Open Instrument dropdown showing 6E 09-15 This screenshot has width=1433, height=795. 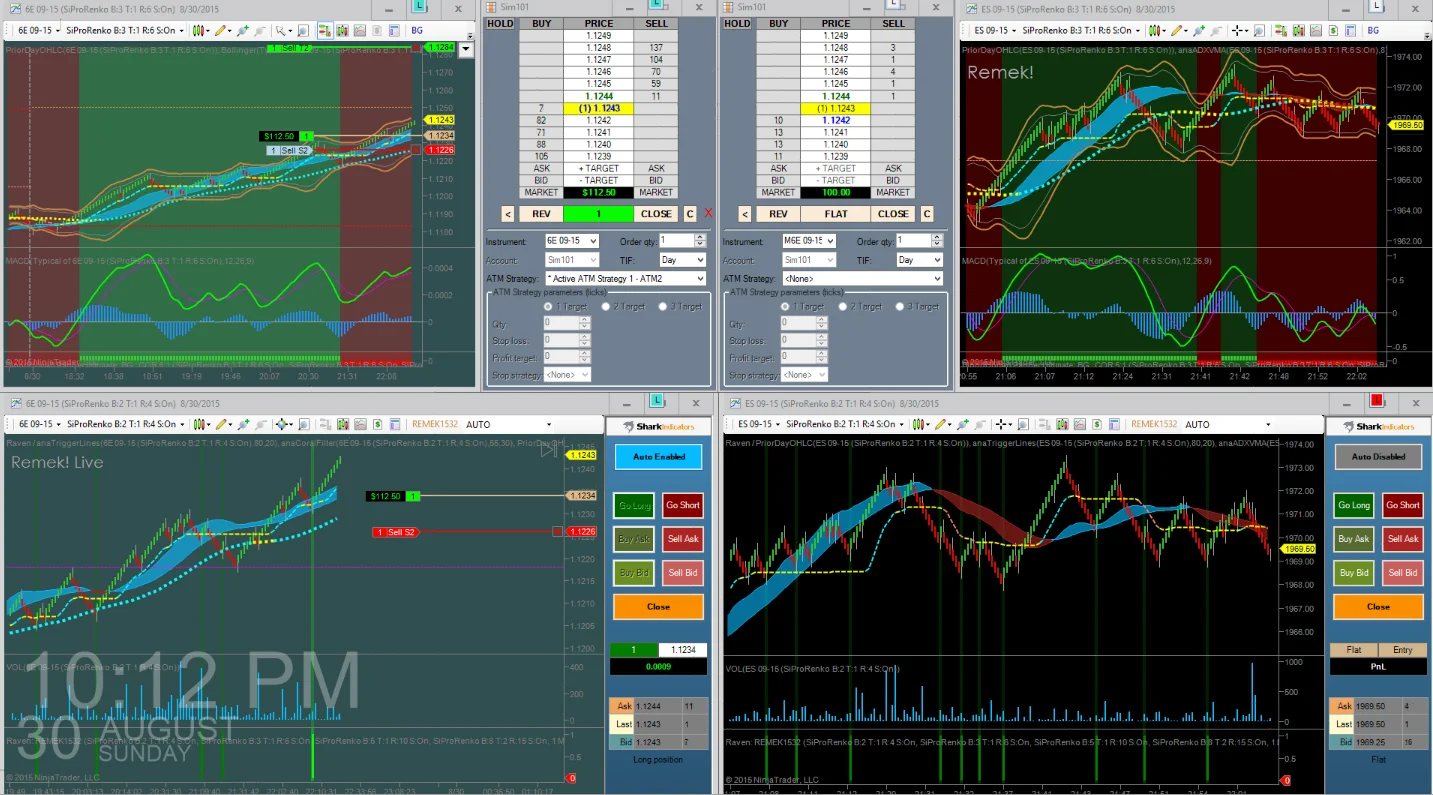pos(572,241)
